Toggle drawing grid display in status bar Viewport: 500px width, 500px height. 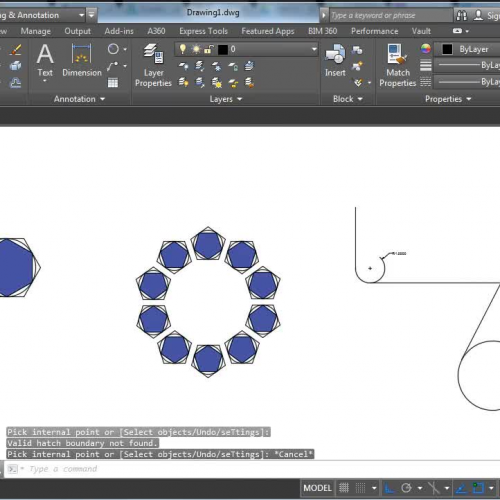pos(344,488)
